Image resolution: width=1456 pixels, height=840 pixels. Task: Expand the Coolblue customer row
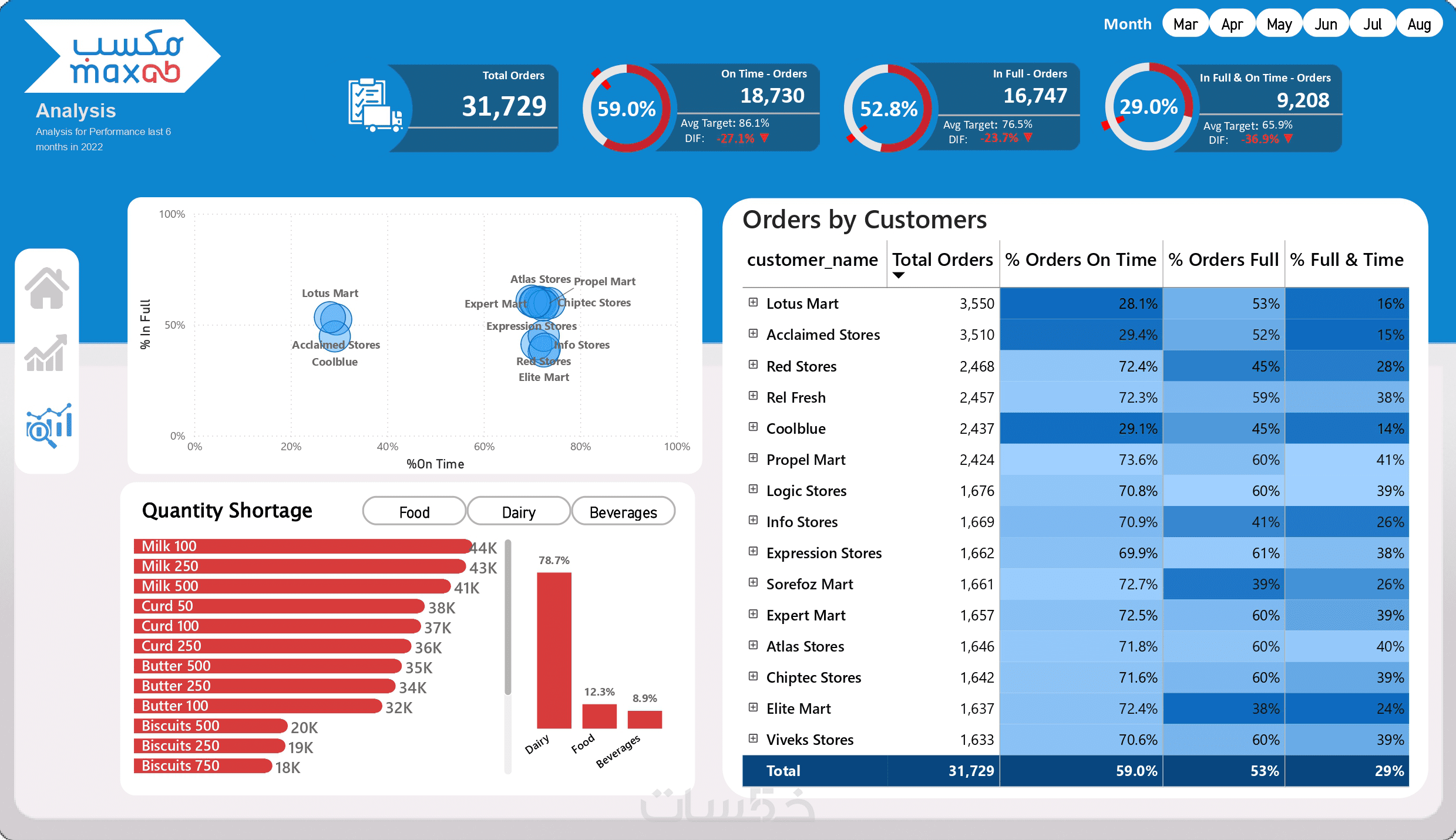[x=753, y=427]
